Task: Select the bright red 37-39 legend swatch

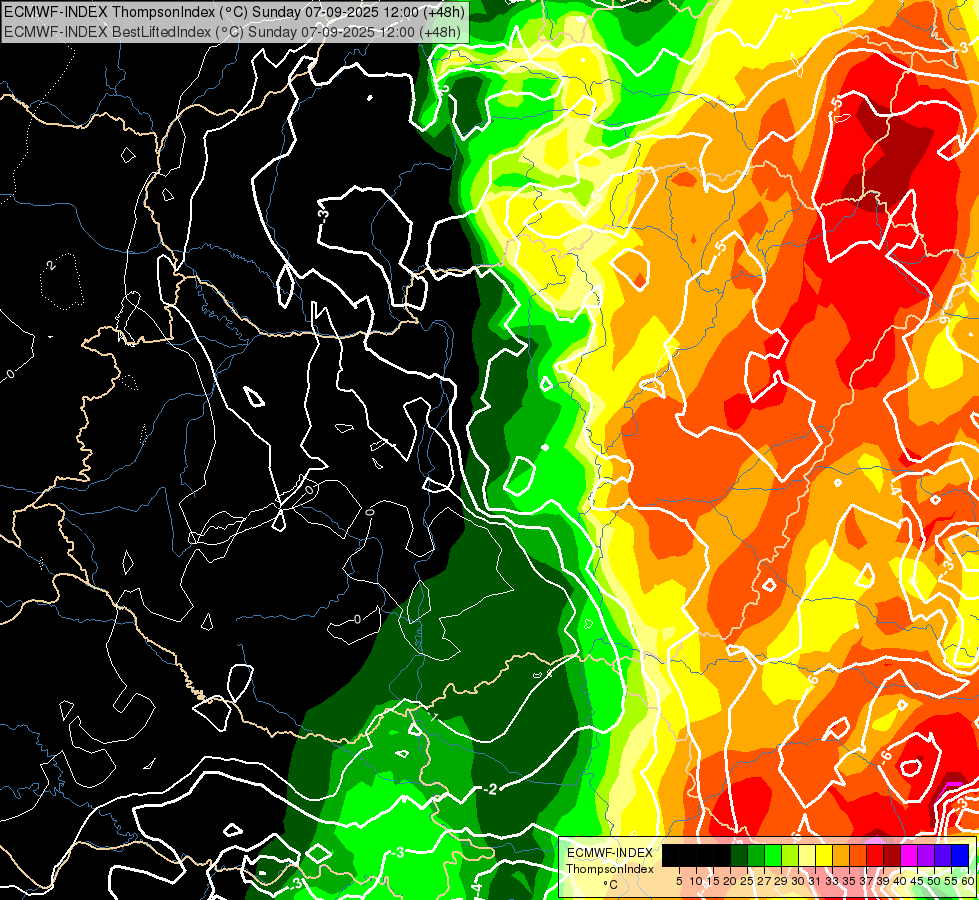Action: pyautogui.click(x=875, y=855)
